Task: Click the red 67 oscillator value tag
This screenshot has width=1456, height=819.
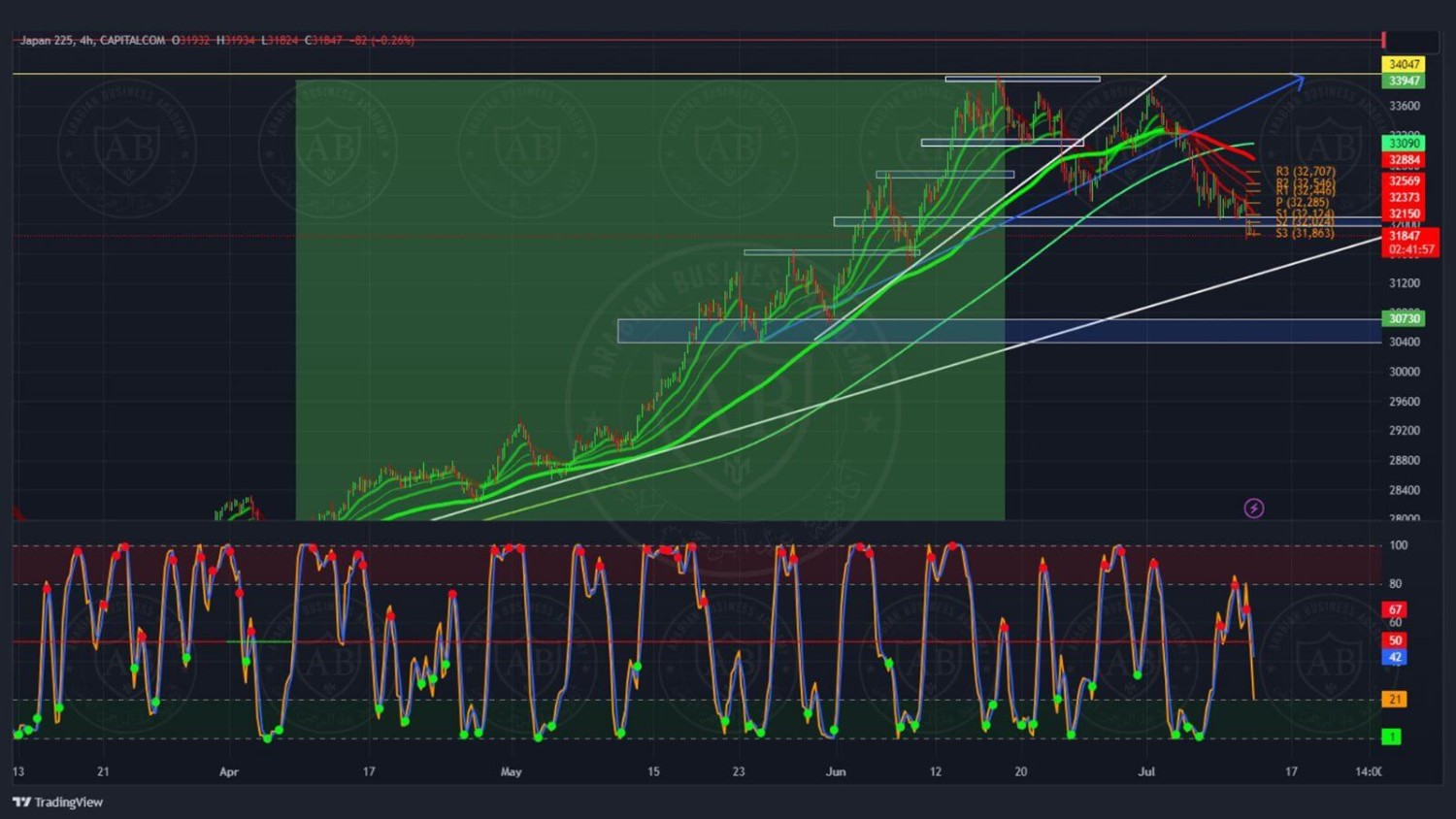Action: point(1395,610)
